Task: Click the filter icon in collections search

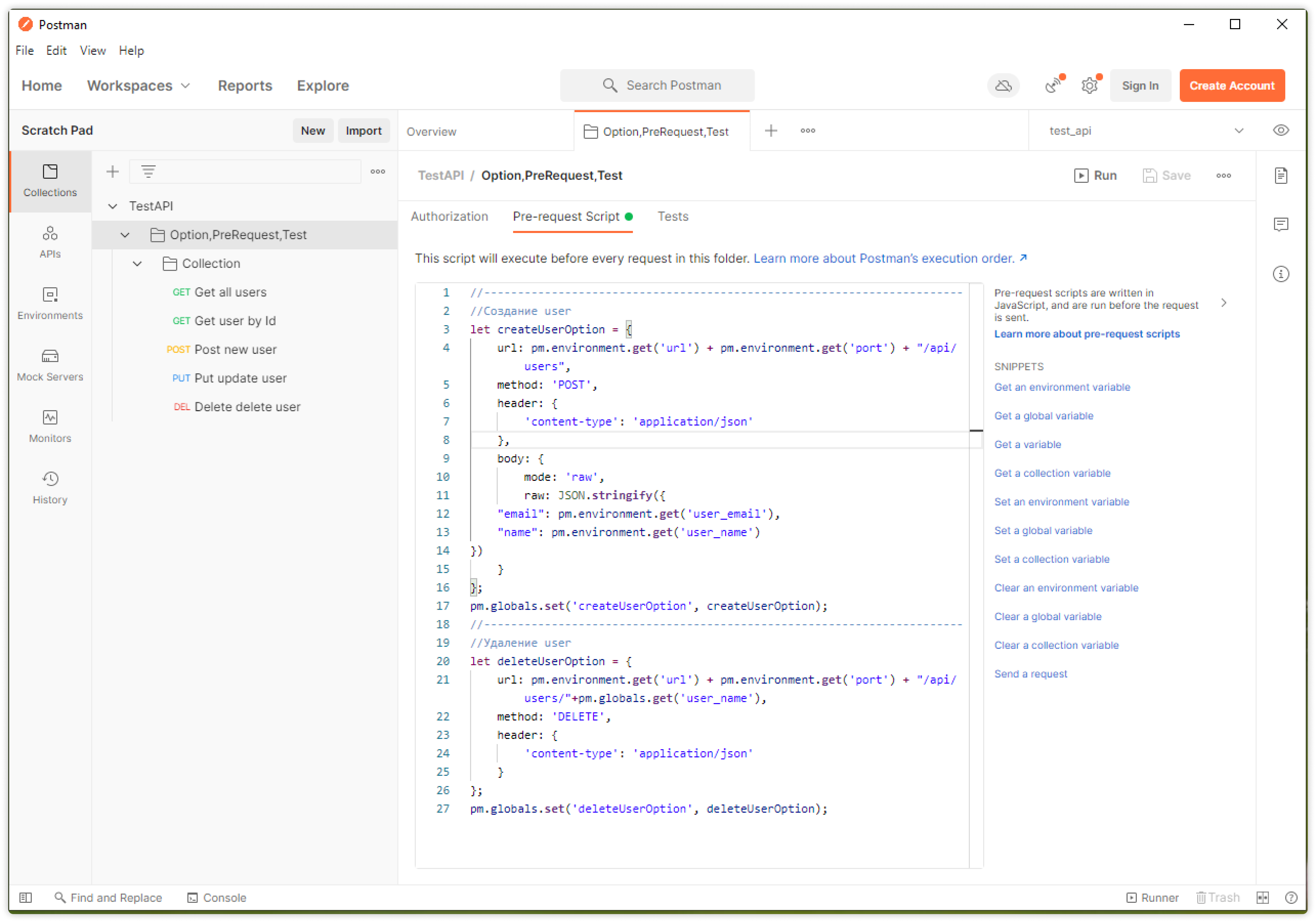Action: click(148, 171)
